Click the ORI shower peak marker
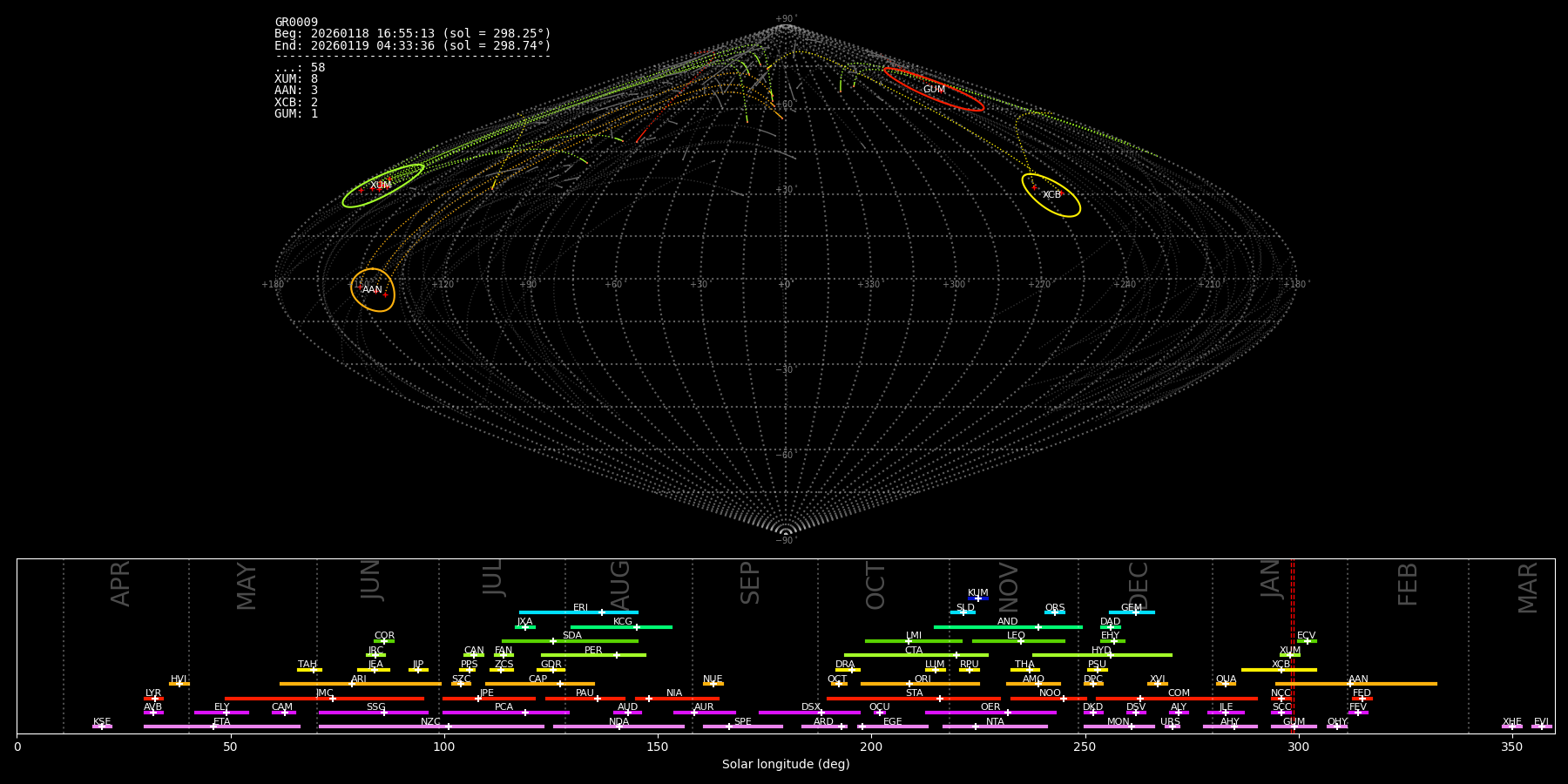The height and width of the screenshot is (784, 1568). (x=909, y=684)
